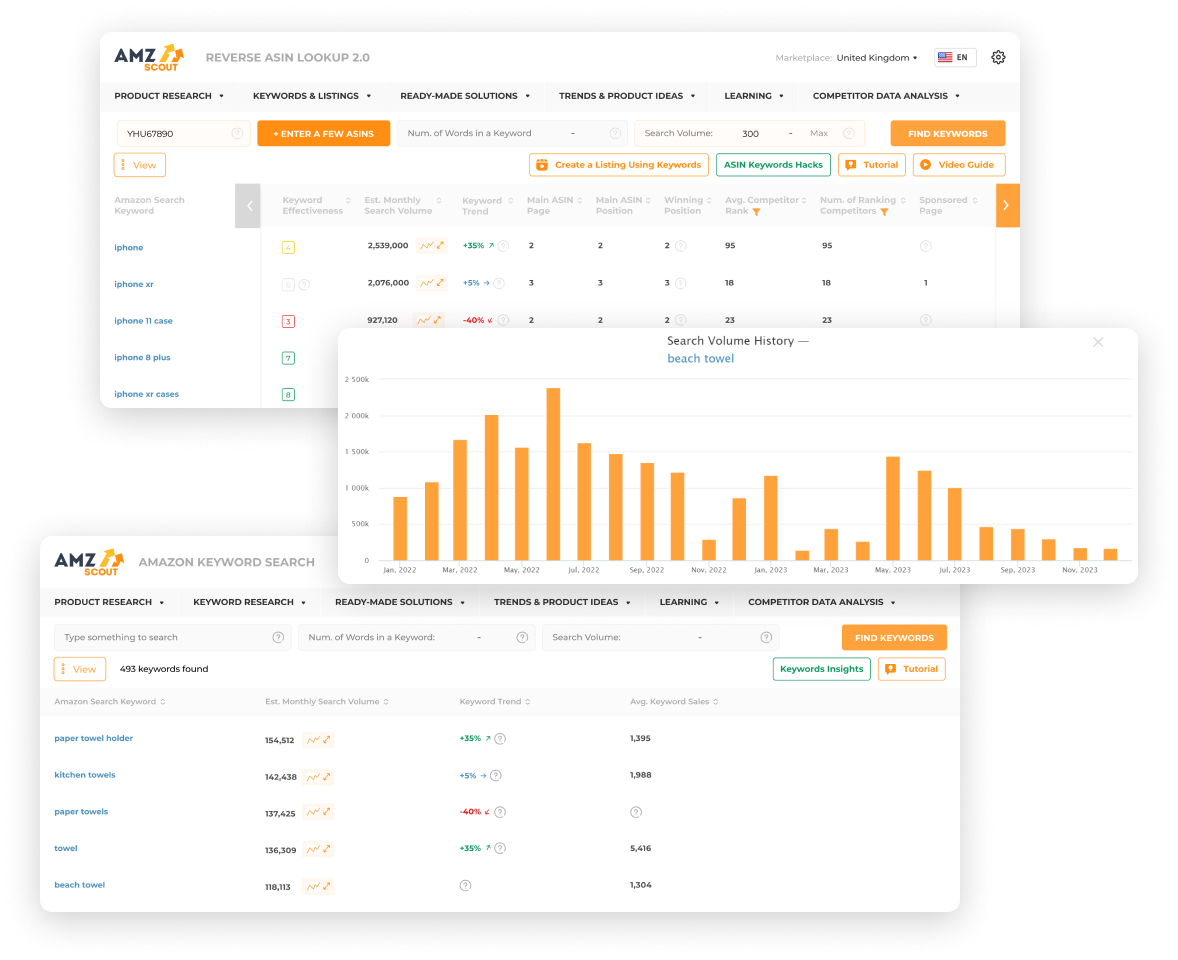
Task: Open the Keyword Research menu
Action: (x=249, y=602)
